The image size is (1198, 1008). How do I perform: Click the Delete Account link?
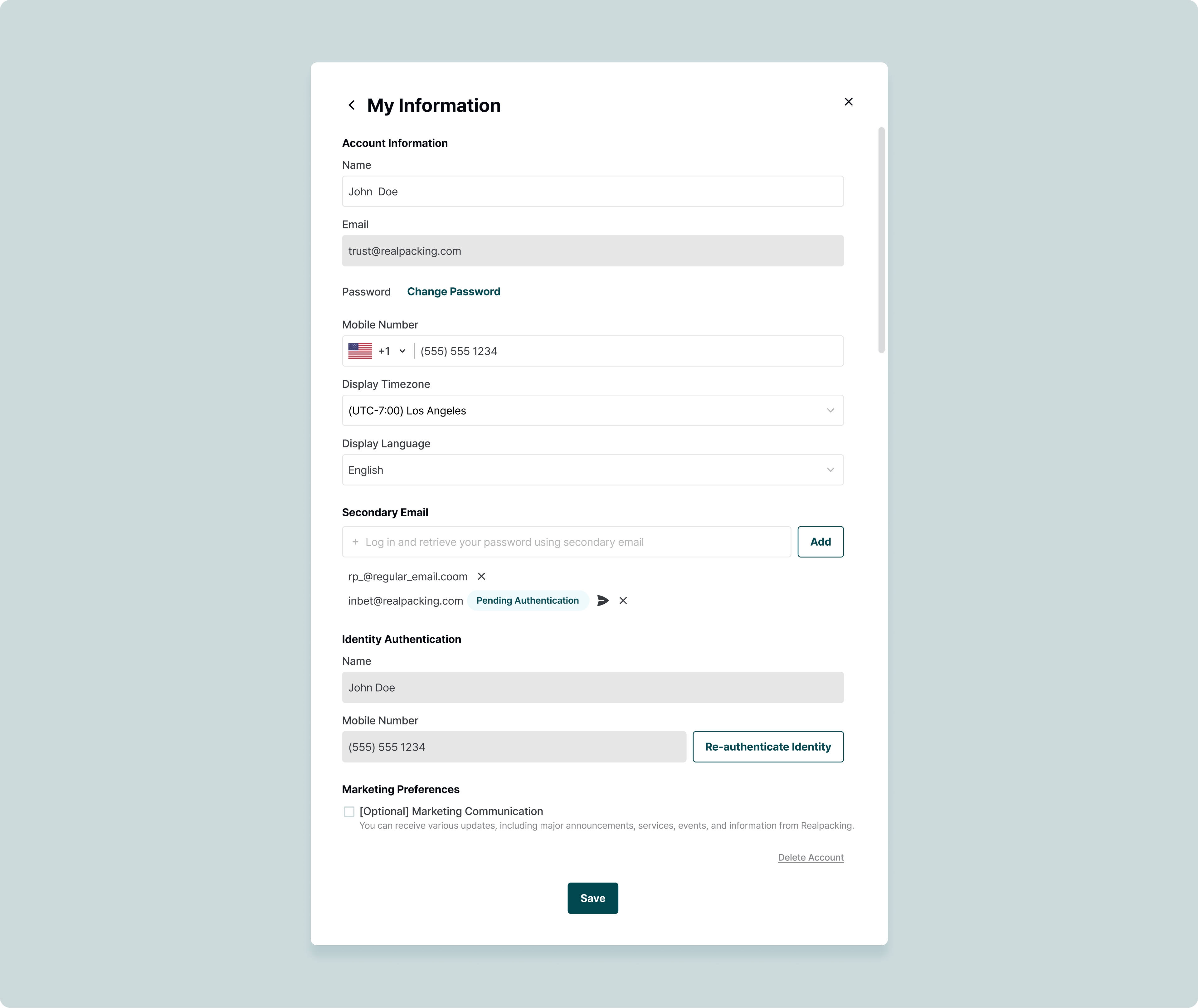click(x=811, y=857)
